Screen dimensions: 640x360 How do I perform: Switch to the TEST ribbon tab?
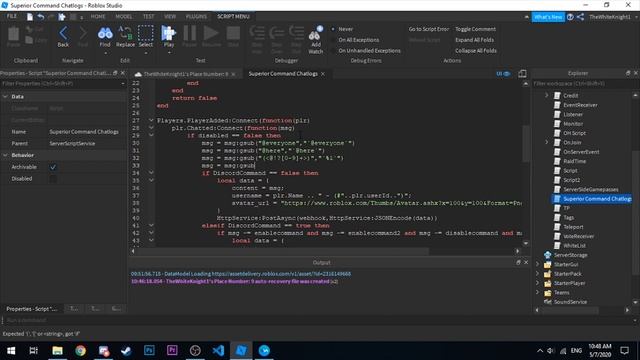coord(148,17)
